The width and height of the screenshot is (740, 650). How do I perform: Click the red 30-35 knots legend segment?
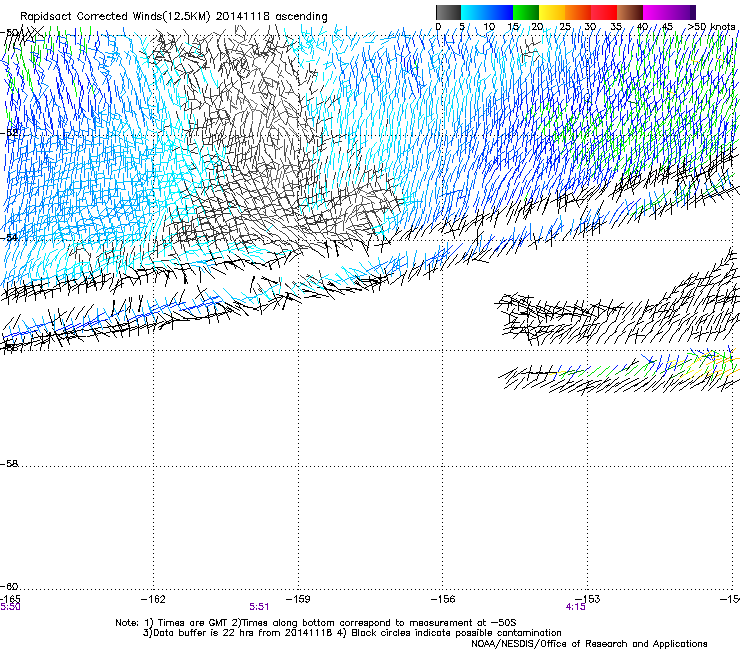[x=604, y=12]
